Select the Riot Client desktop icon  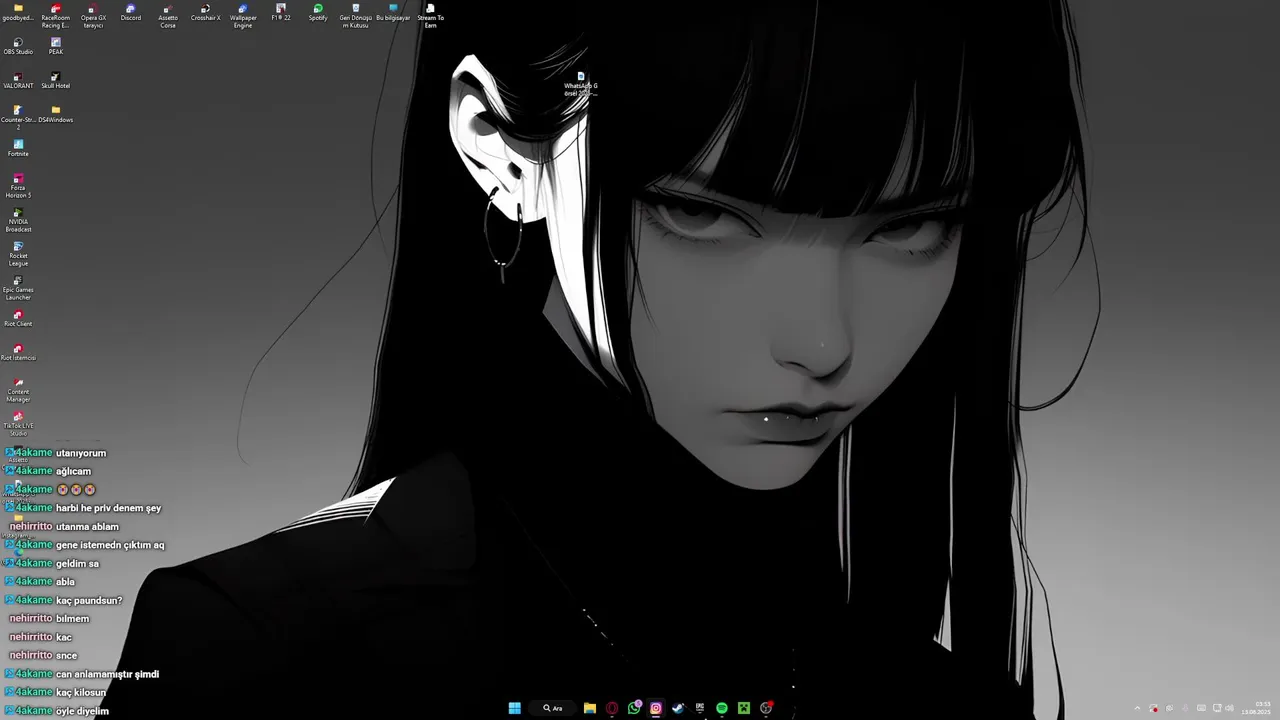tap(18, 318)
